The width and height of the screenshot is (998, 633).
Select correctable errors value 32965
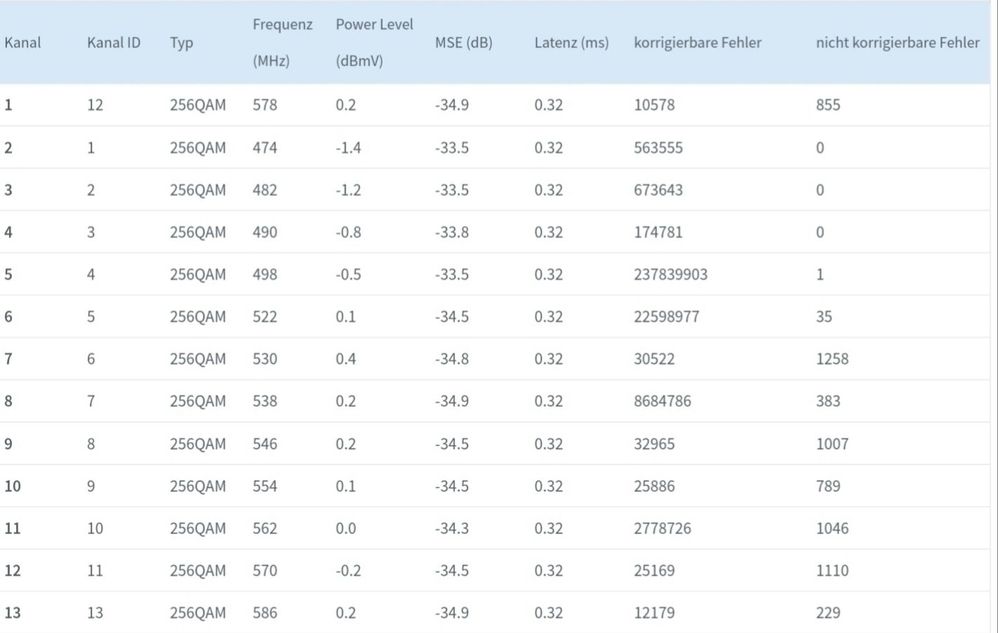click(x=654, y=444)
